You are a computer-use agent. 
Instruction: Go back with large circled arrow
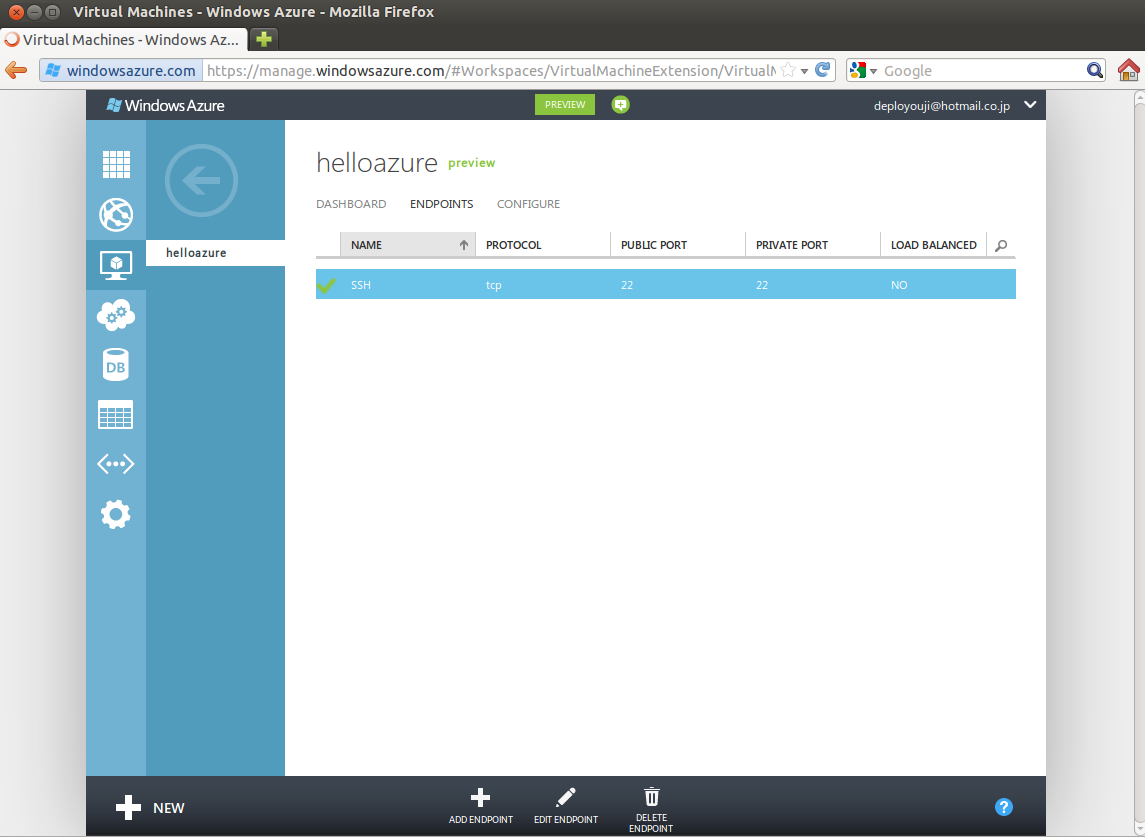(202, 180)
